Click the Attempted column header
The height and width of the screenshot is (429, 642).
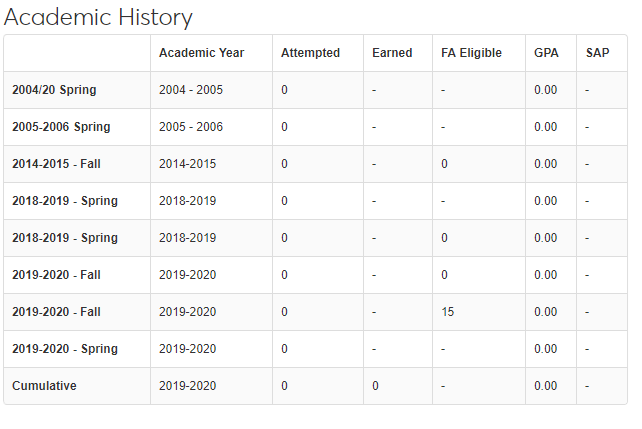point(310,53)
